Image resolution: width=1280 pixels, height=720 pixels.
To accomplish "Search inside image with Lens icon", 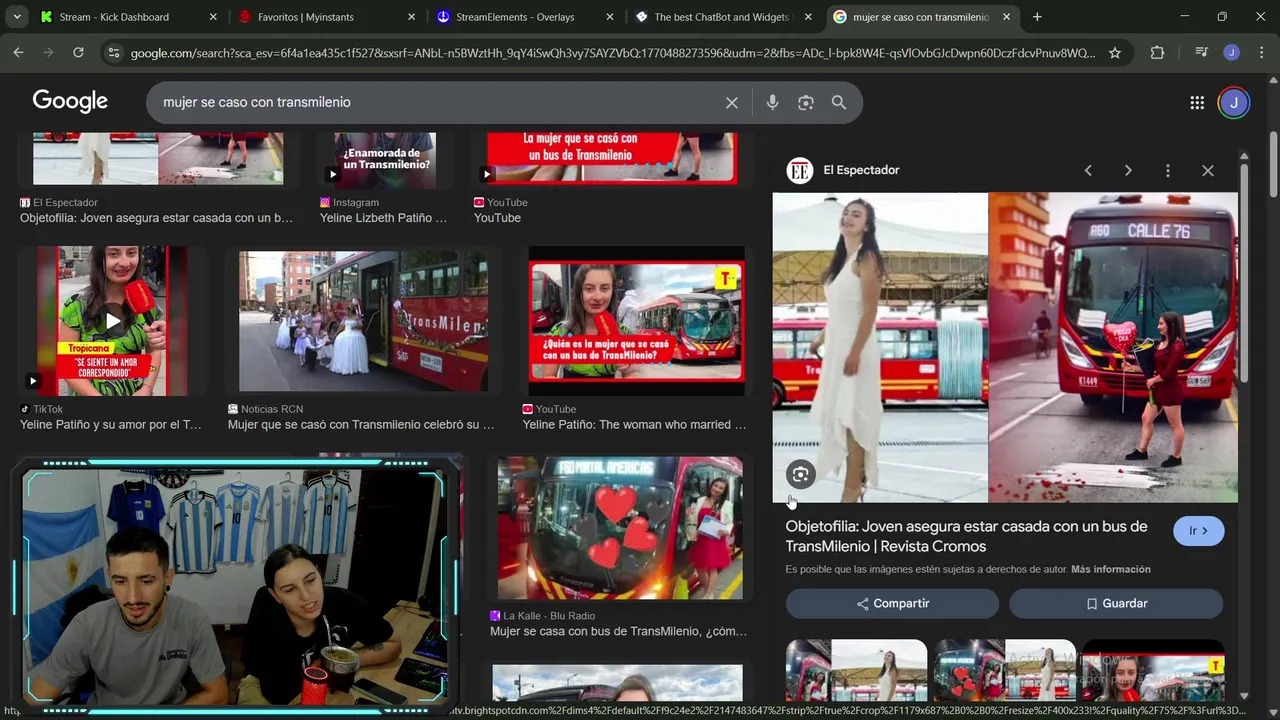I will tap(800, 475).
